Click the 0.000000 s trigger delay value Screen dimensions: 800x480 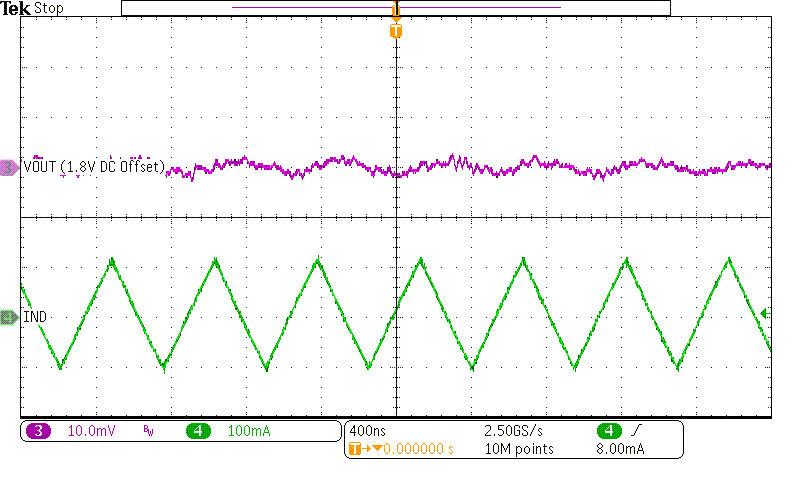pos(418,449)
